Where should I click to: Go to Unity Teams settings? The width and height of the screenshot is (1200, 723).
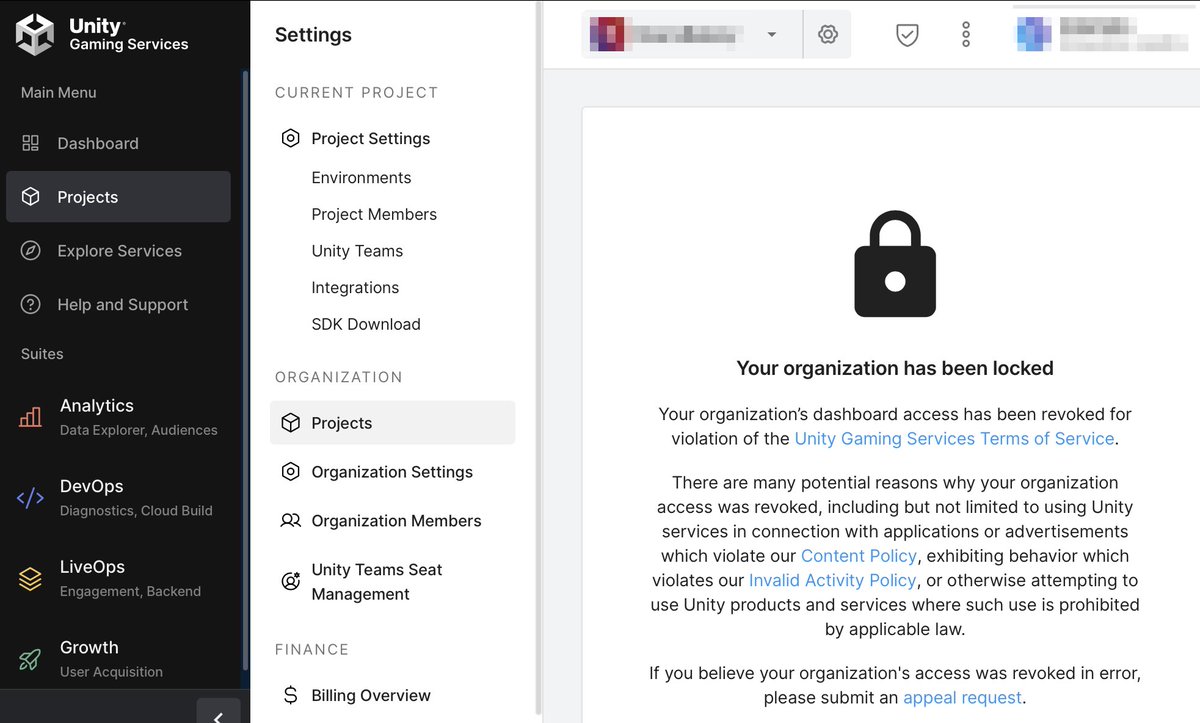[x=357, y=251]
